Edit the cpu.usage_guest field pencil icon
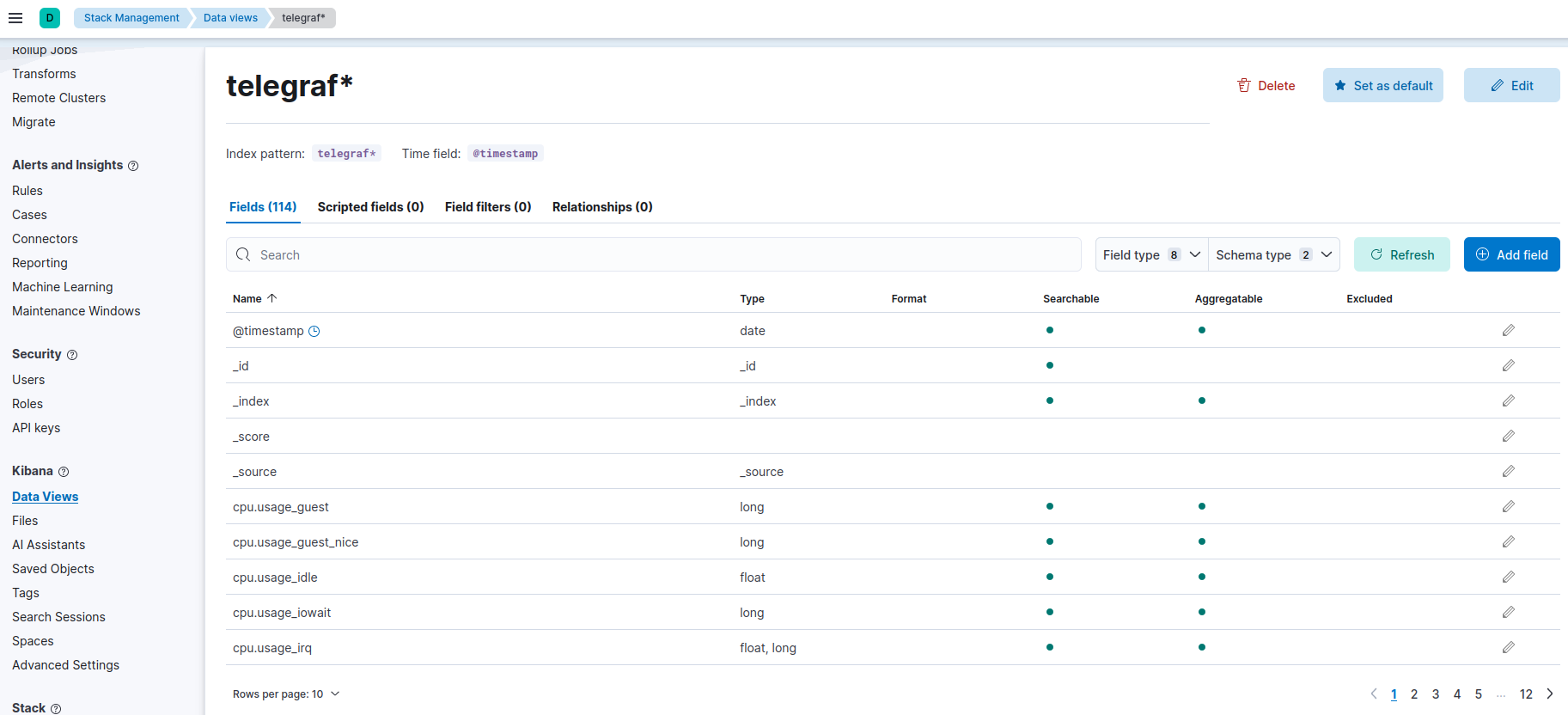 [x=1508, y=506]
